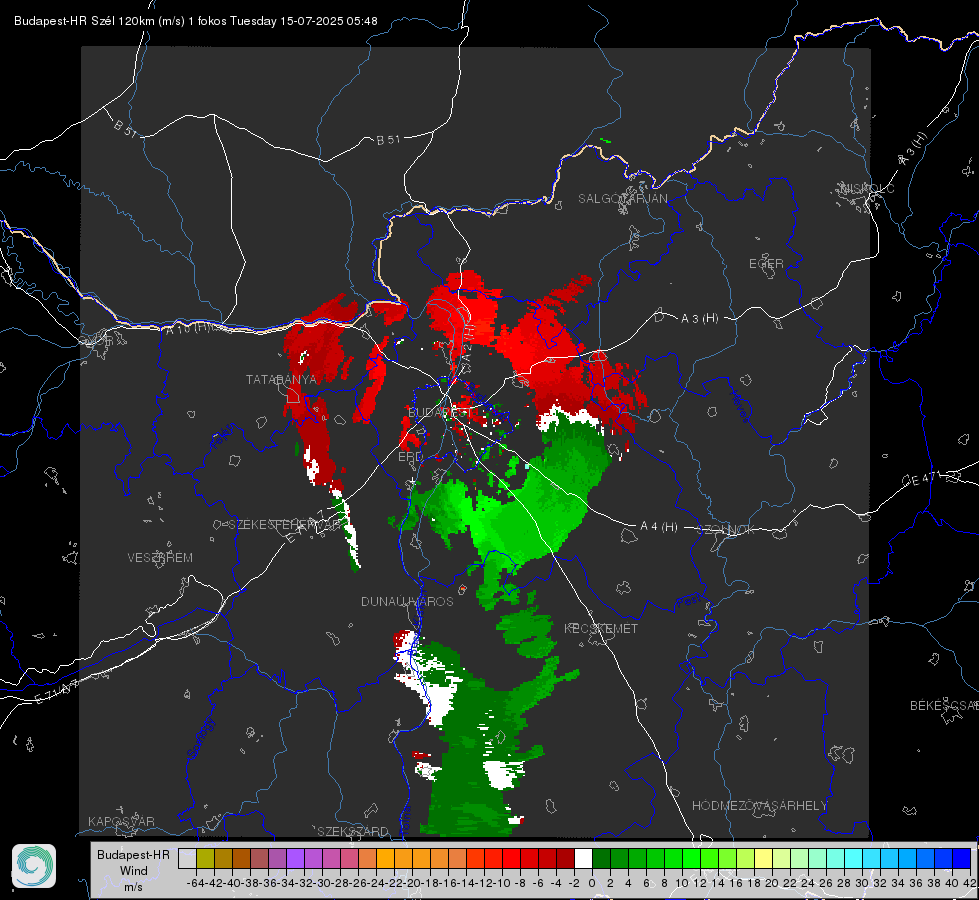The image size is (979, 900).
Task: Click the HODMEZOVASARHELY city label
Action: (759, 806)
